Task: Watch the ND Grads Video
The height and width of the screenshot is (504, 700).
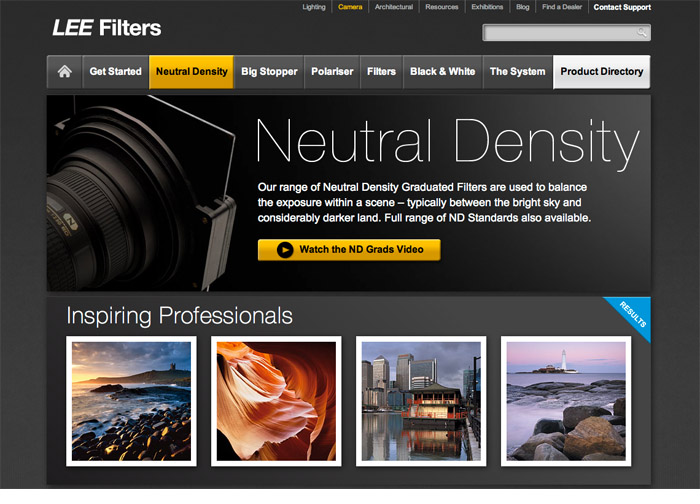Action: (349, 250)
